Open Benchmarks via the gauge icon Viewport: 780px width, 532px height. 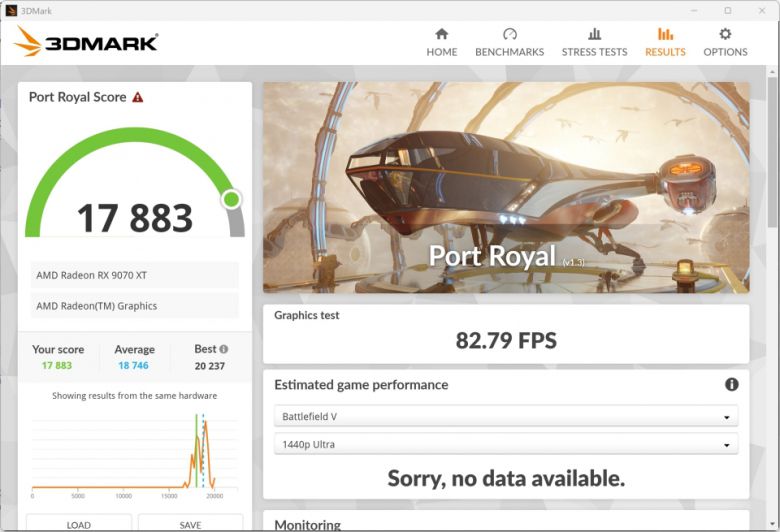(509, 34)
